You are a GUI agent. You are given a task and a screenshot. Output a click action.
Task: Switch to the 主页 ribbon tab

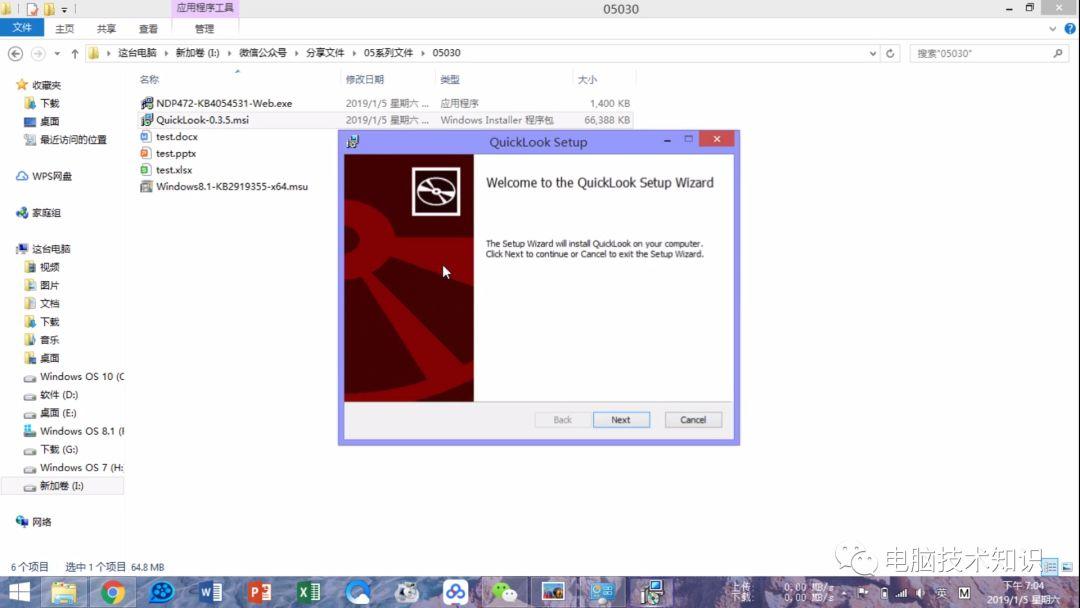[65, 29]
